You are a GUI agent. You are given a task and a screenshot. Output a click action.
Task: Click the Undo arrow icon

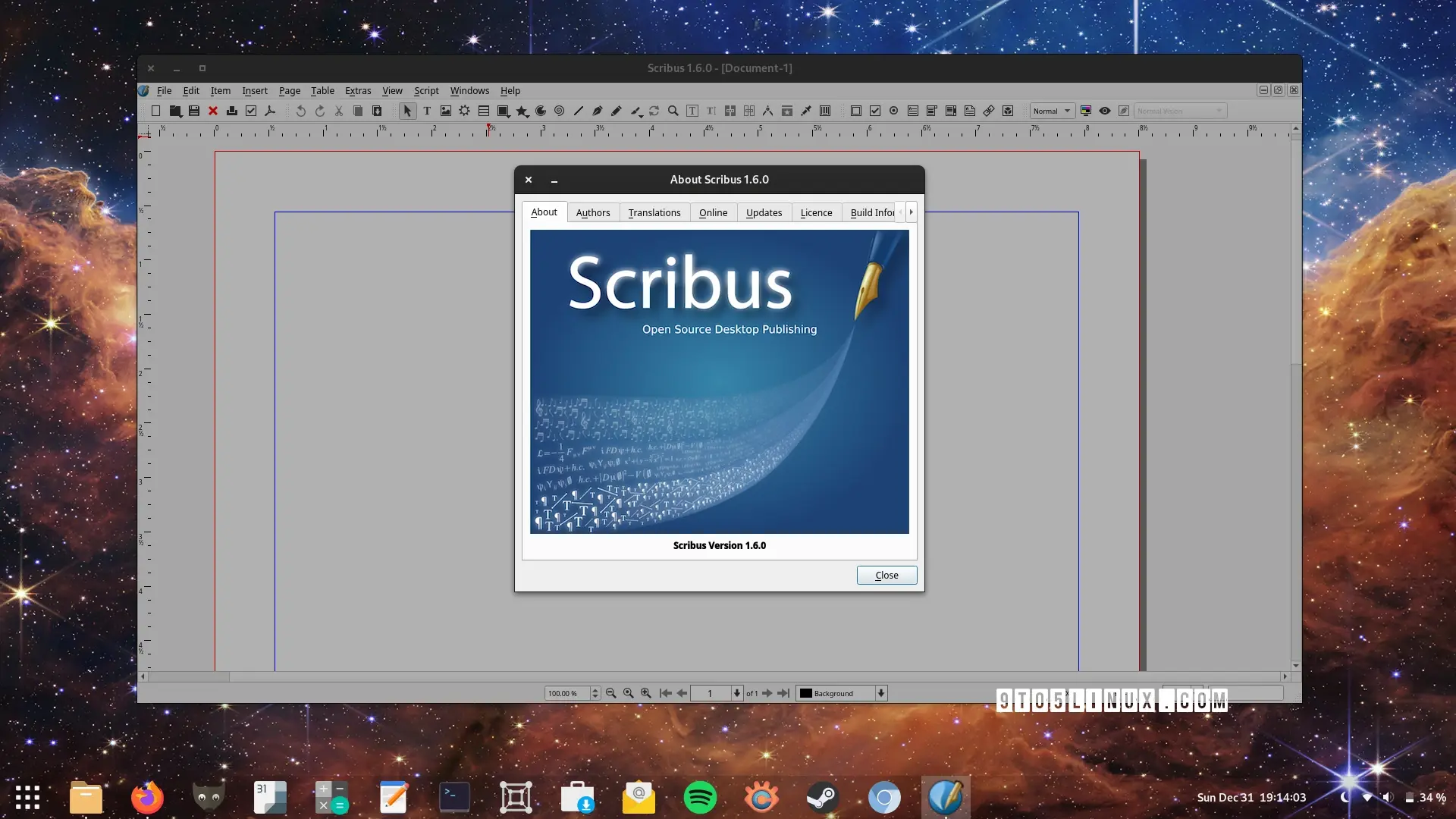pyautogui.click(x=301, y=111)
